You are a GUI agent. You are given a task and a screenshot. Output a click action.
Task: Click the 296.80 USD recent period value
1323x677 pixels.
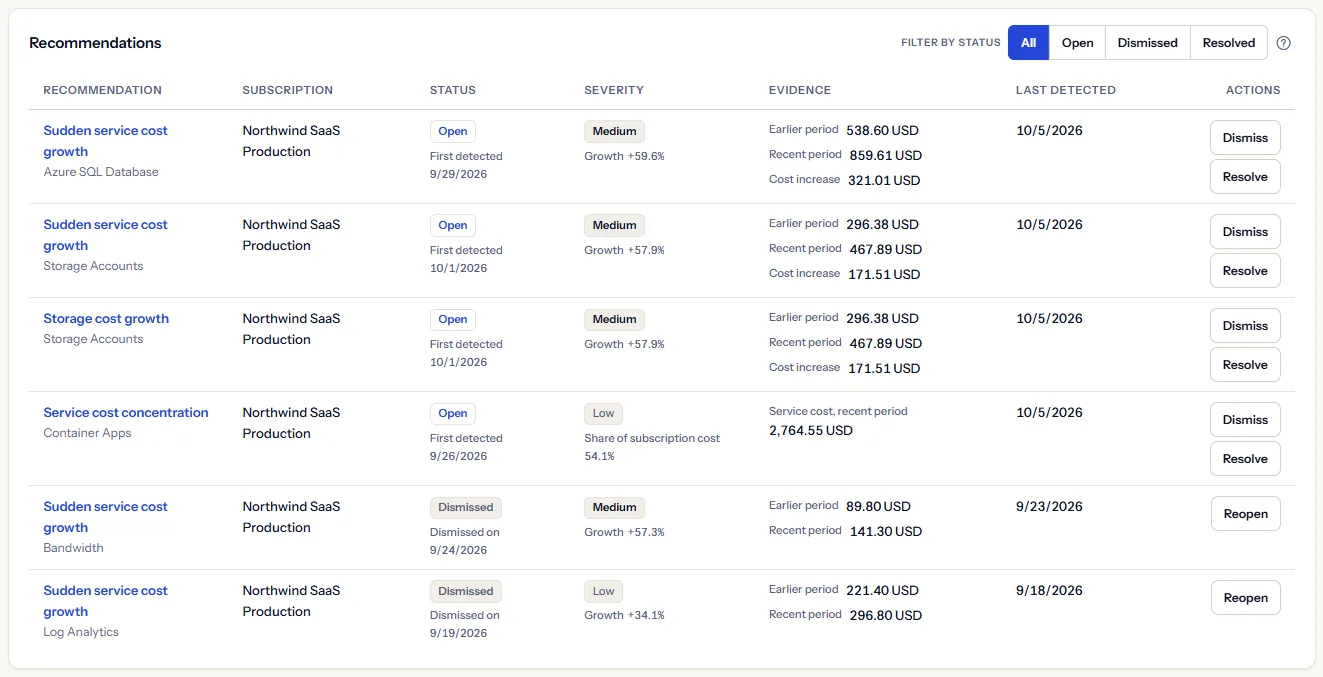point(886,616)
